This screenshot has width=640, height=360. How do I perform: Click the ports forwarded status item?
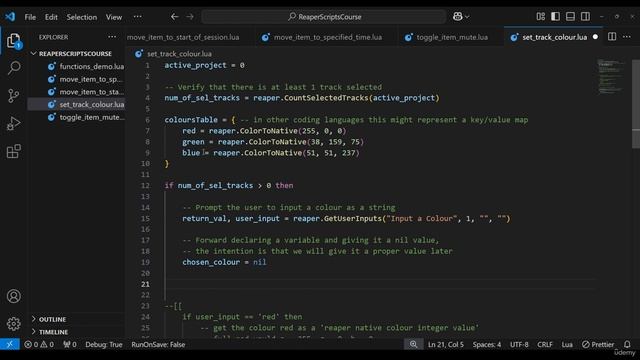click(69, 344)
